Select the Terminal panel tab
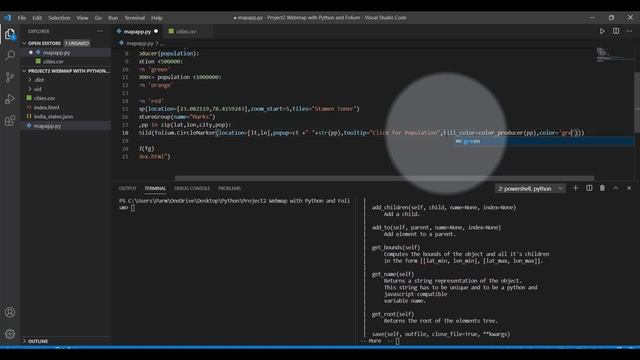Screen dimensions: 640x360 pyautogui.click(x=155, y=188)
